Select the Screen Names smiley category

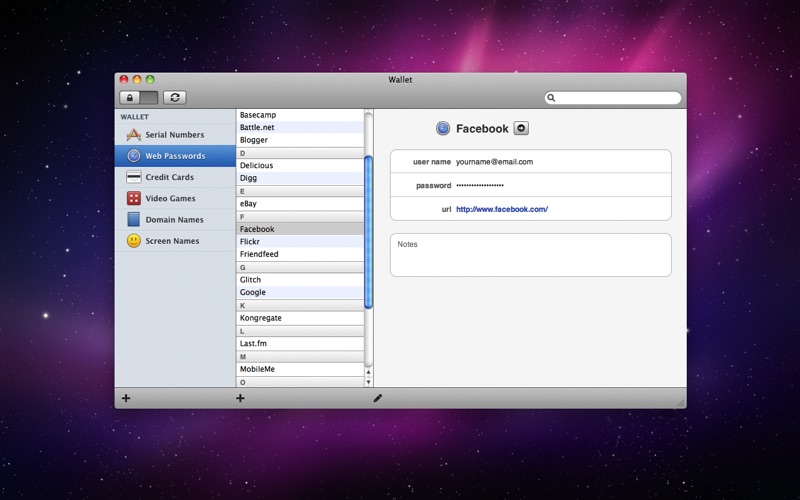point(133,241)
